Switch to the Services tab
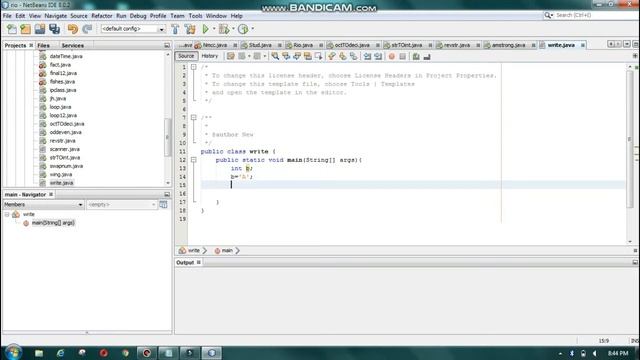 [x=72, y=46]
